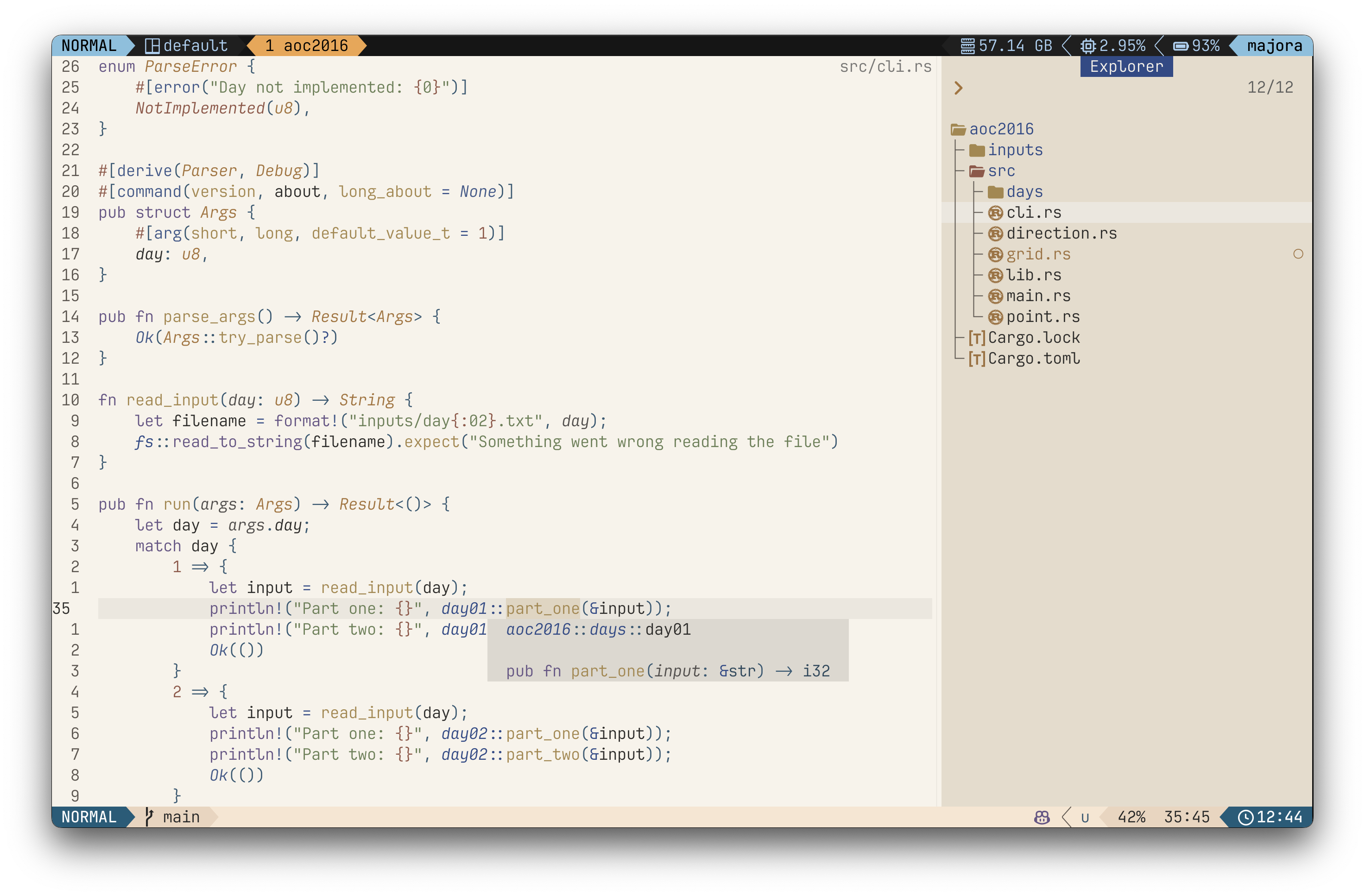Click the Copilot icon in status line
1365x896 pixels.
click(x=1042, y=817)
